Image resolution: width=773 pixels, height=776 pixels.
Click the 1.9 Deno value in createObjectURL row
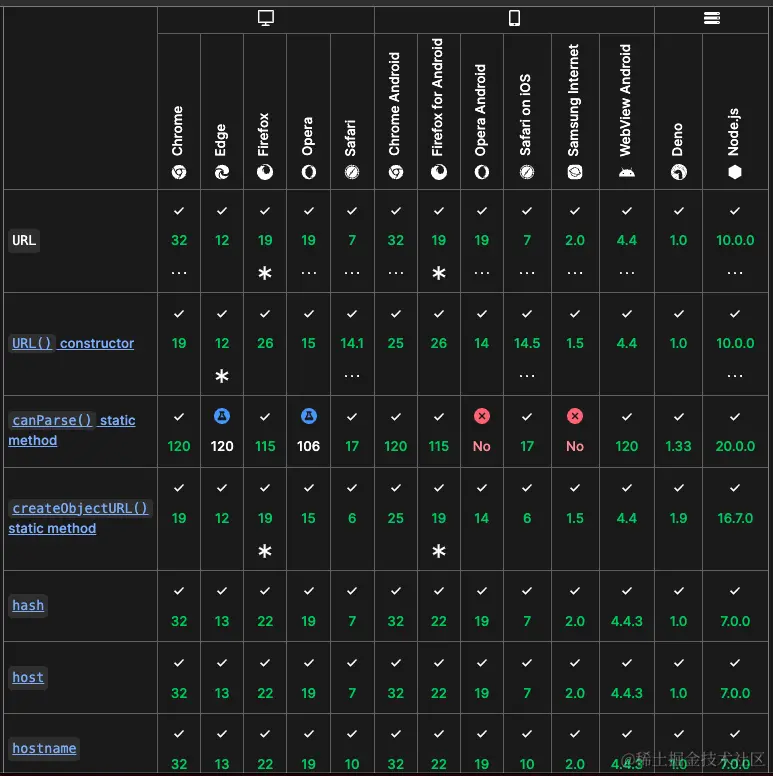678,518
